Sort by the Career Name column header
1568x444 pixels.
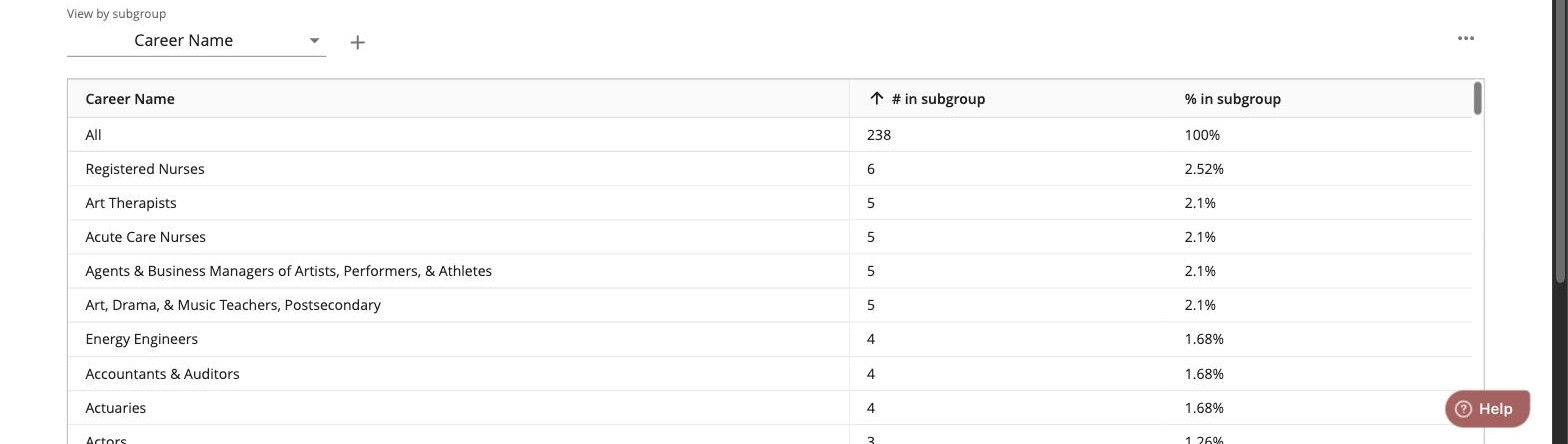[x=130, y=99]
